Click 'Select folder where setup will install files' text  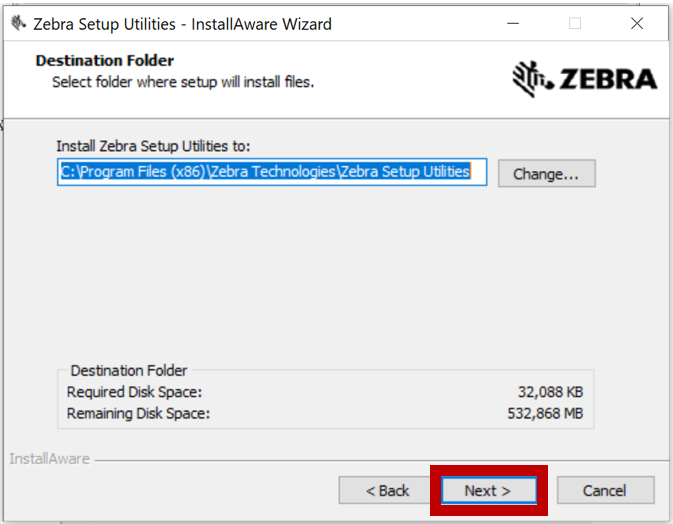[x=183, y=82]
